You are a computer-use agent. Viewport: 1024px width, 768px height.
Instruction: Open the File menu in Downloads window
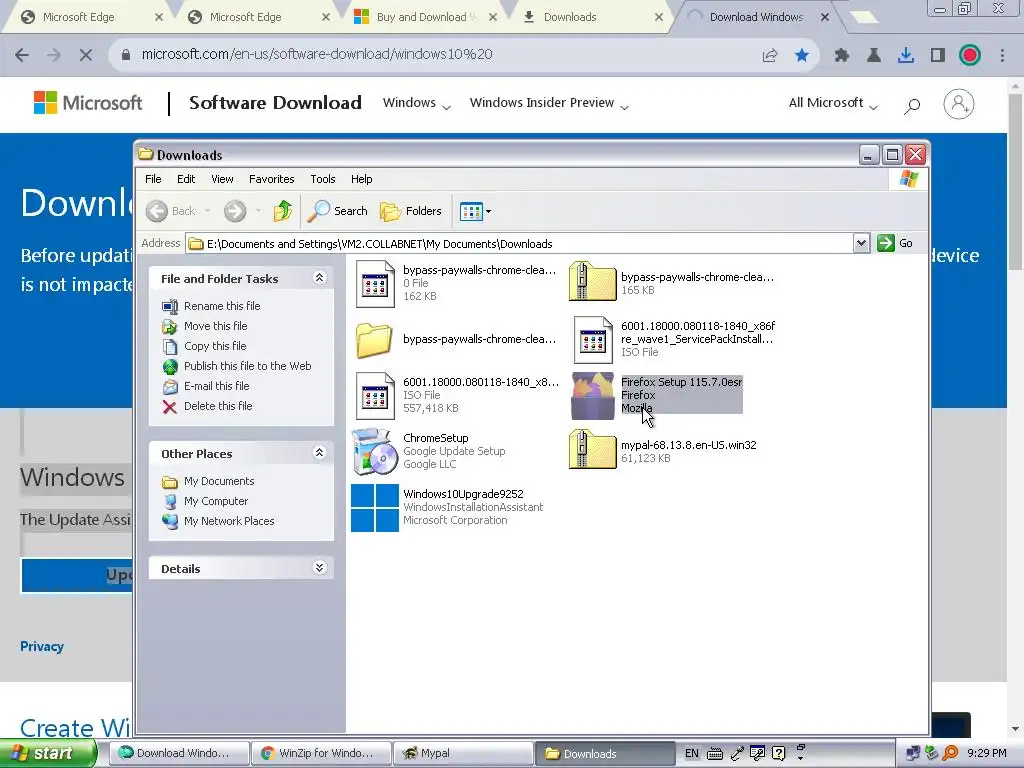click(153, 179)
